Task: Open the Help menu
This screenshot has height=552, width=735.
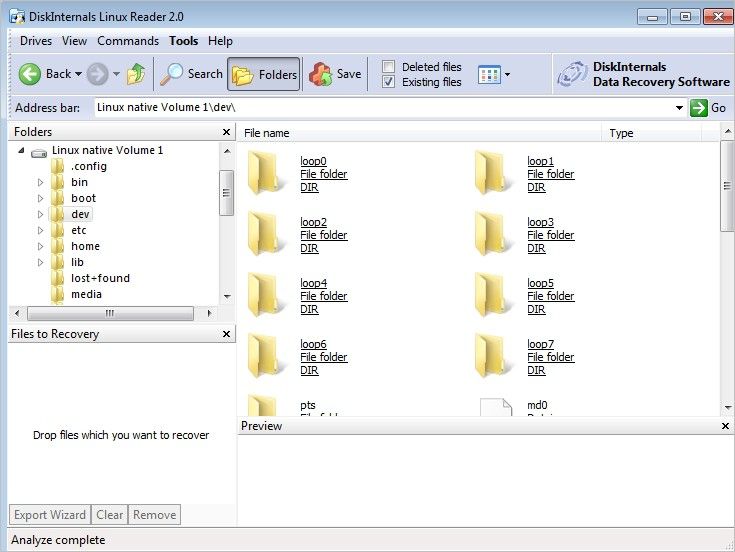Action: (220, 41)
